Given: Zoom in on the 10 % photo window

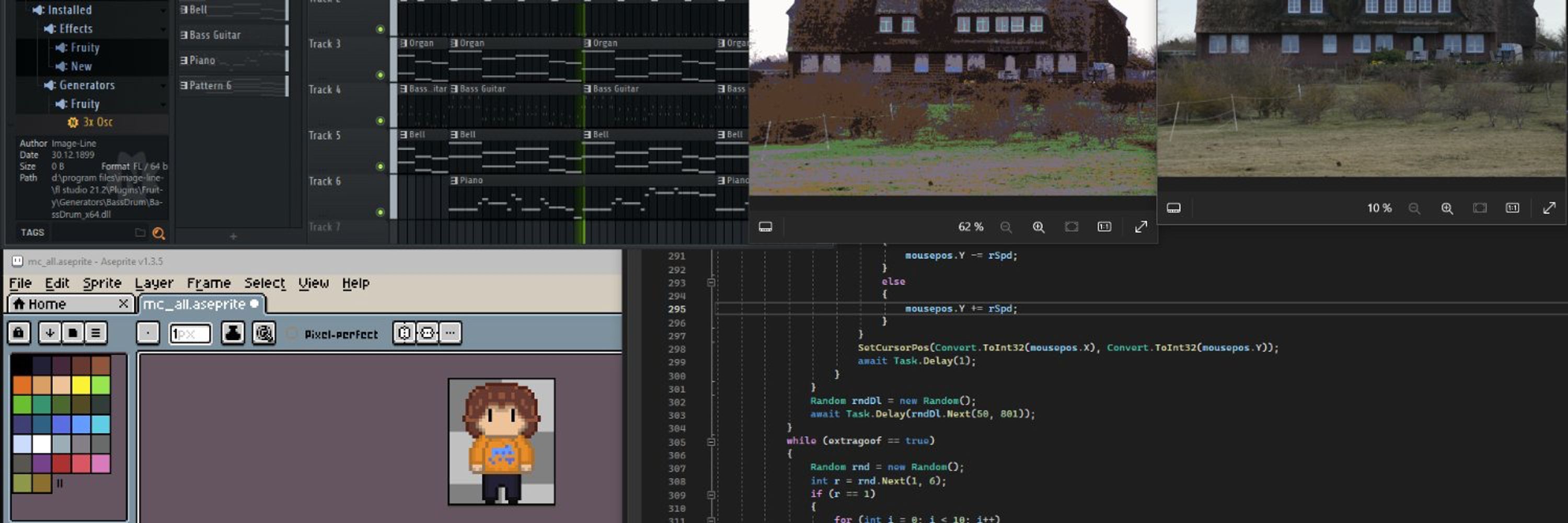Looking at the screenshot, I should tap(1447, 208).
